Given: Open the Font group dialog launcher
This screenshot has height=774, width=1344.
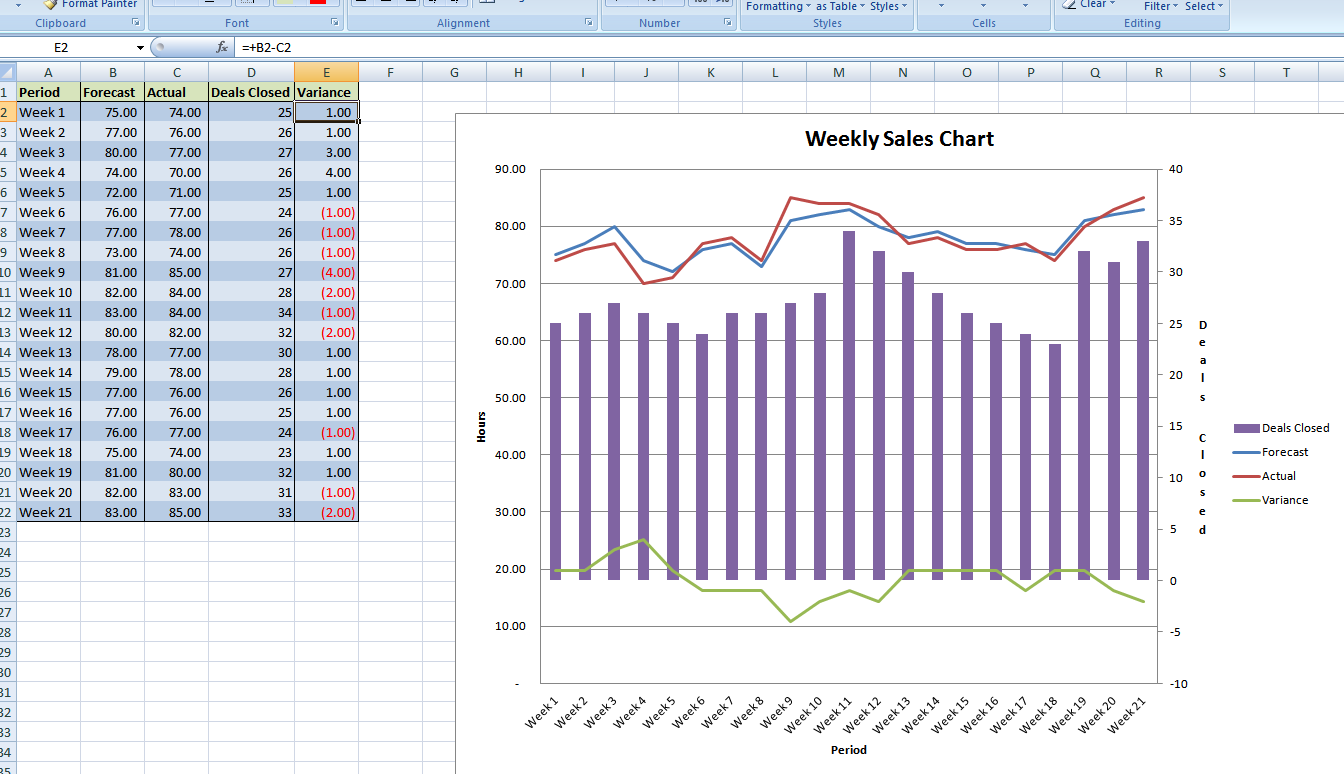Looking at the screenshot, I should coord(335,22).
